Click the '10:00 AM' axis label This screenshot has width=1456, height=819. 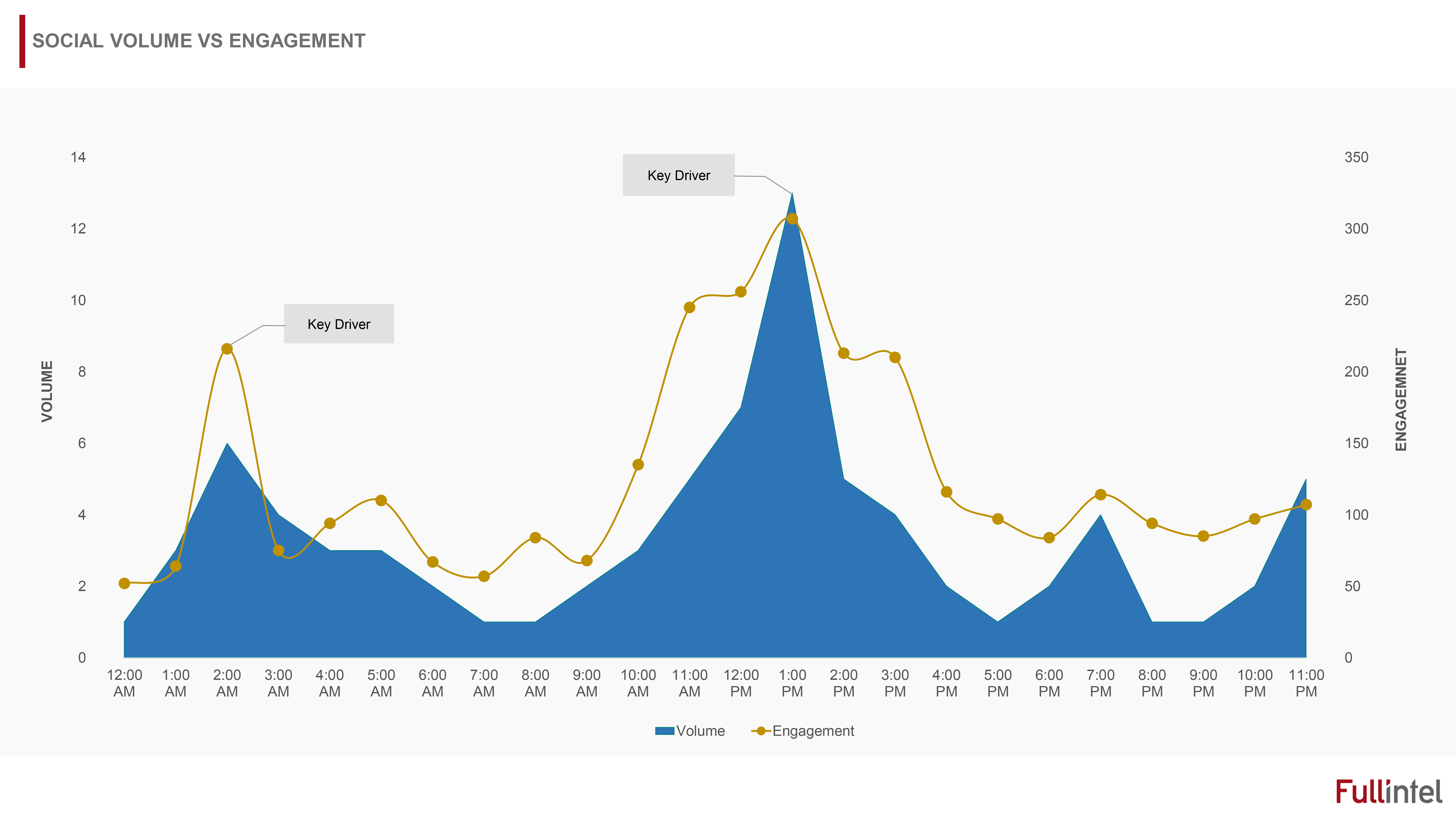click(638, 683)
